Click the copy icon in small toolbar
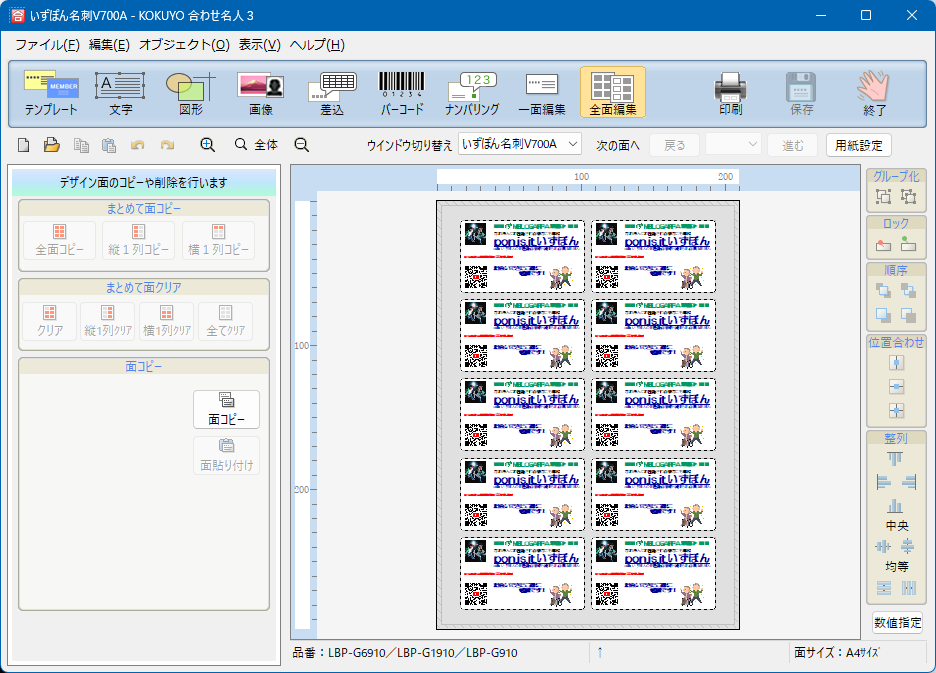 [x=81, y=145]
